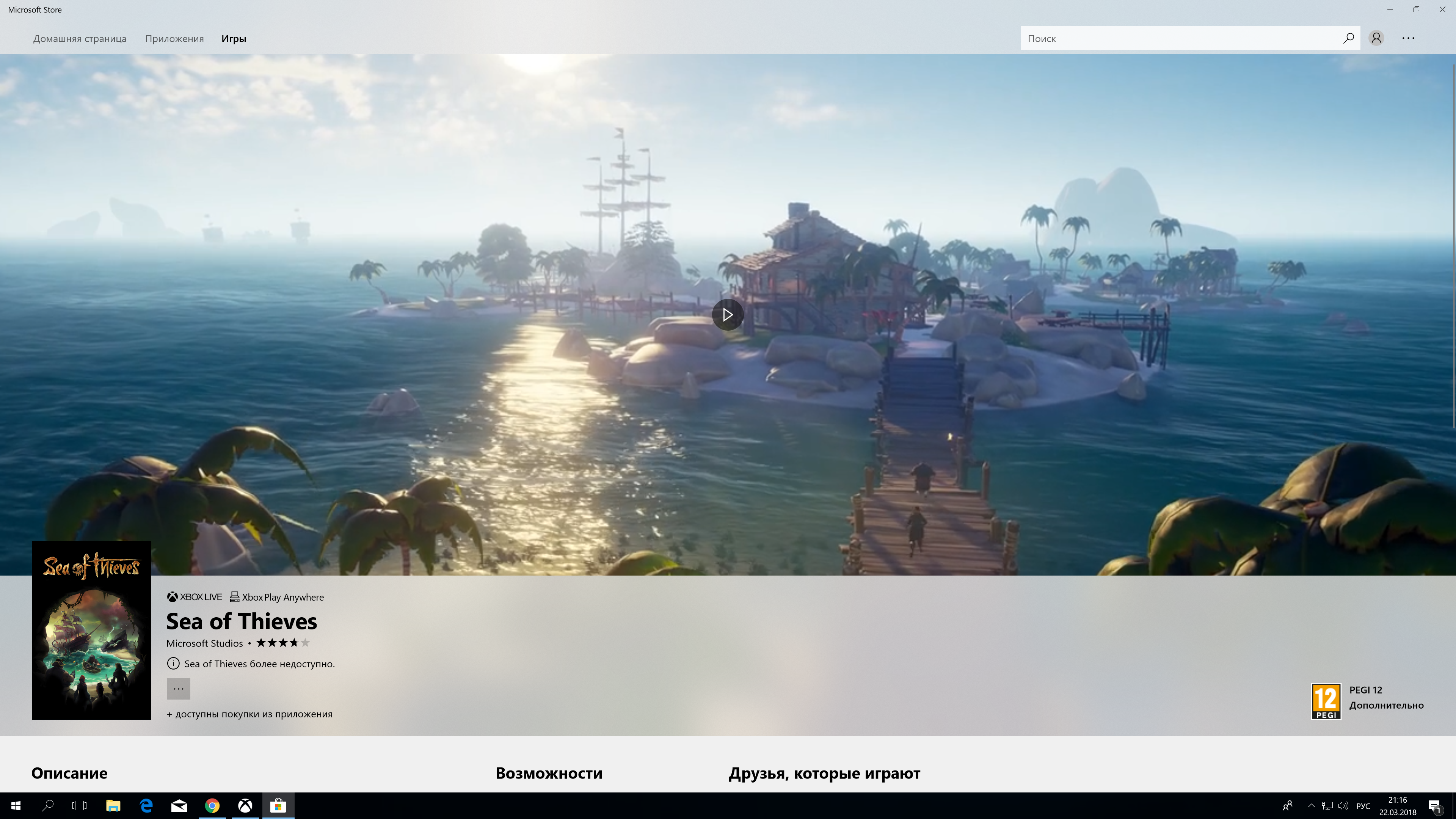Image resolution: width=1456 pixels, height=819 pixels.
Task: Open the Microsoft Studios publisher link
Action: click(x=205, y=643)
